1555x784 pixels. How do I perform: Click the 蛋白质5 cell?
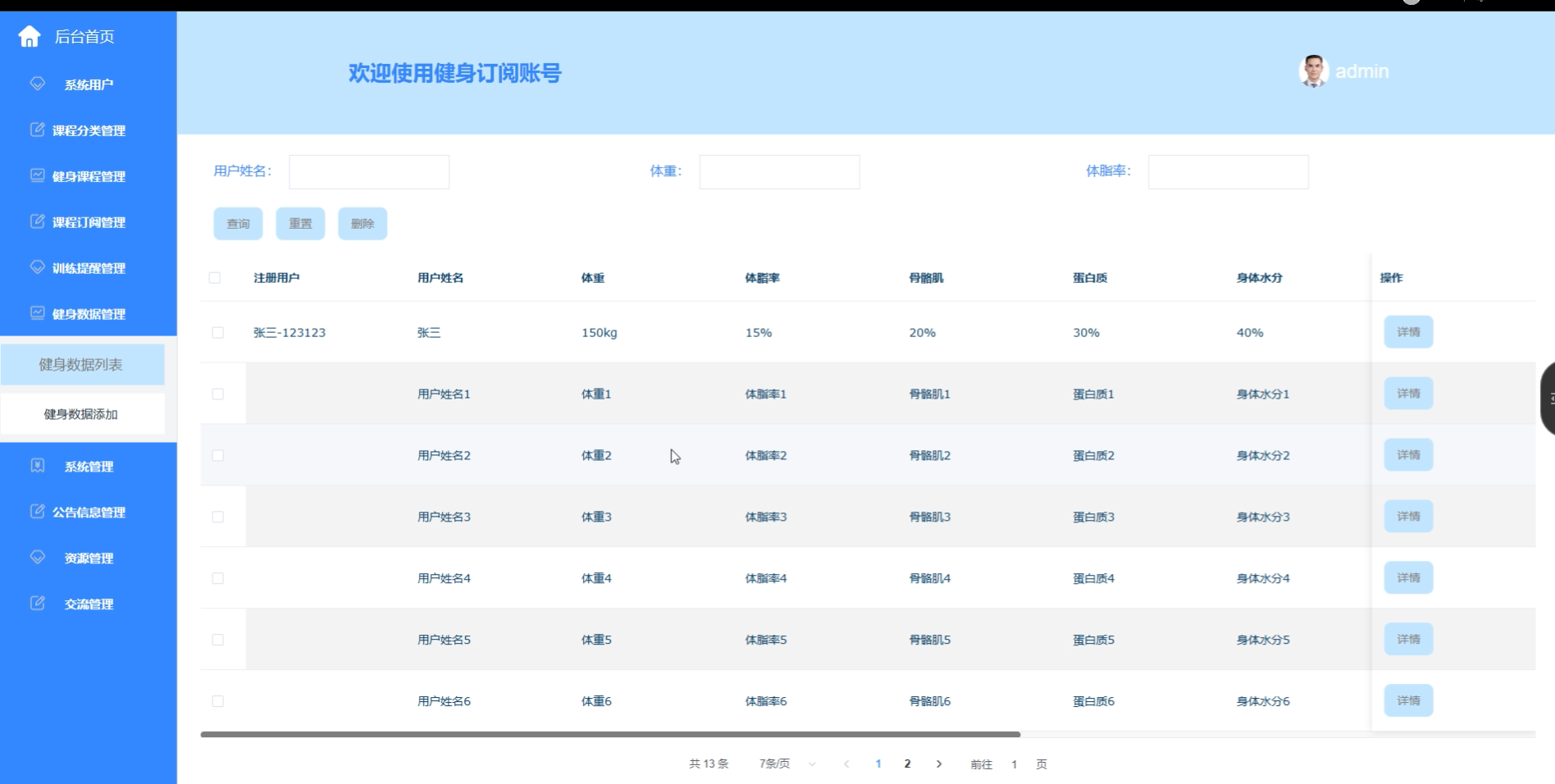[x=1094, y=640]
